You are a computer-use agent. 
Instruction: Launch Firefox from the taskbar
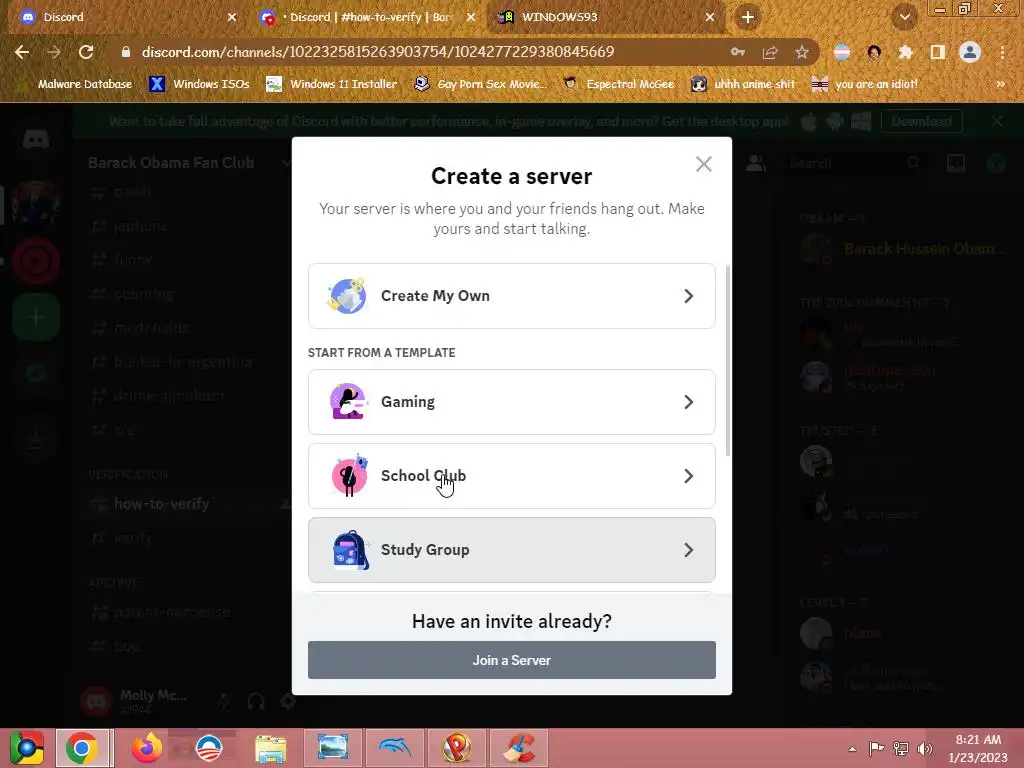(x=146, y=748)
